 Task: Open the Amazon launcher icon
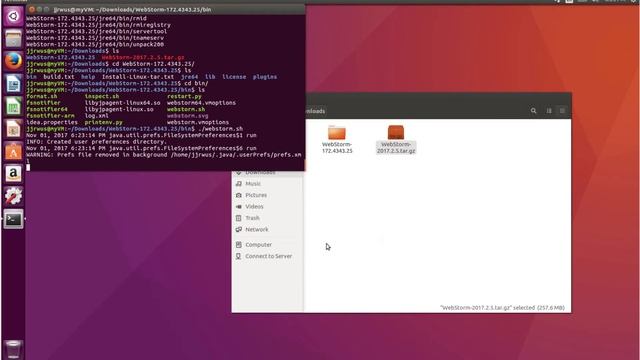click(13, 174)
